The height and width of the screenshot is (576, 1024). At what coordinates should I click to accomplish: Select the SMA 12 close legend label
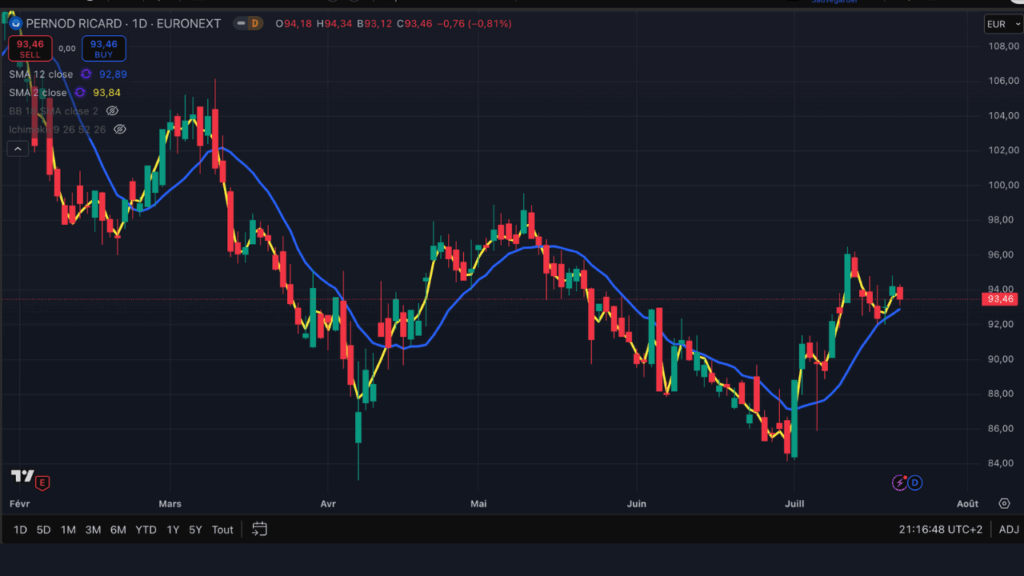pos(40,74)
